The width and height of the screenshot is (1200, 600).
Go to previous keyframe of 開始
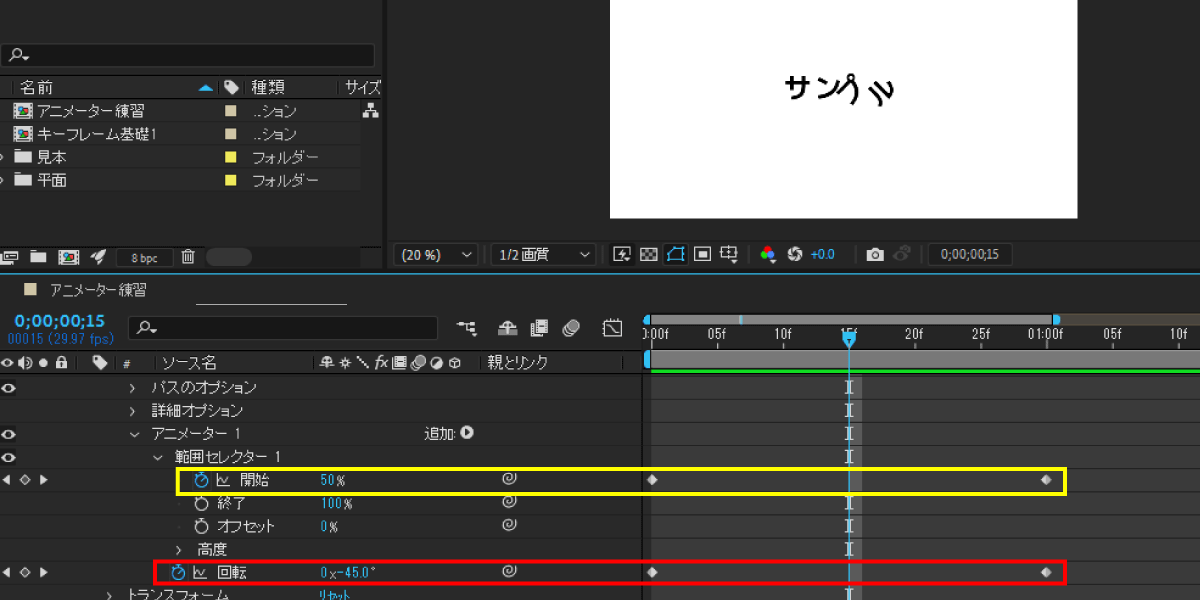click(7, 480)
